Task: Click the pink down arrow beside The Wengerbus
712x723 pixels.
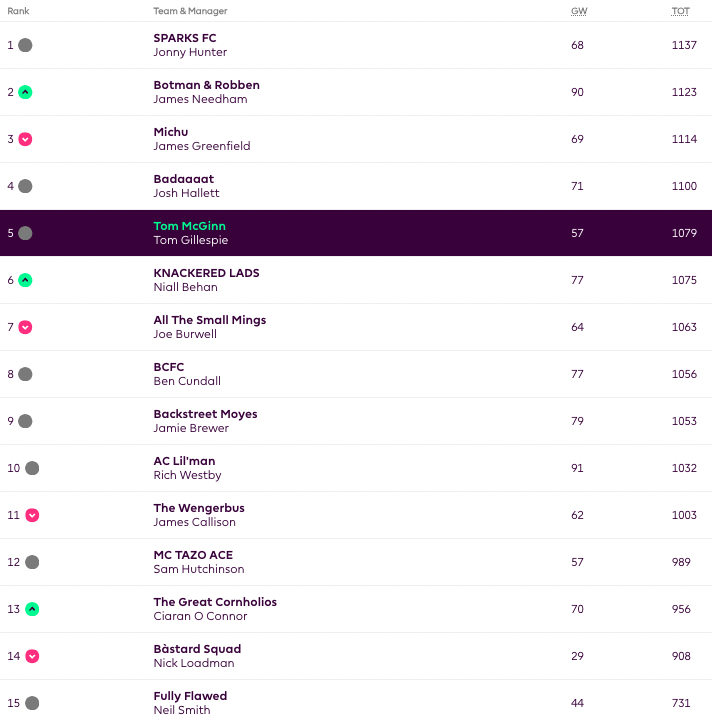Action: point(32,515)
